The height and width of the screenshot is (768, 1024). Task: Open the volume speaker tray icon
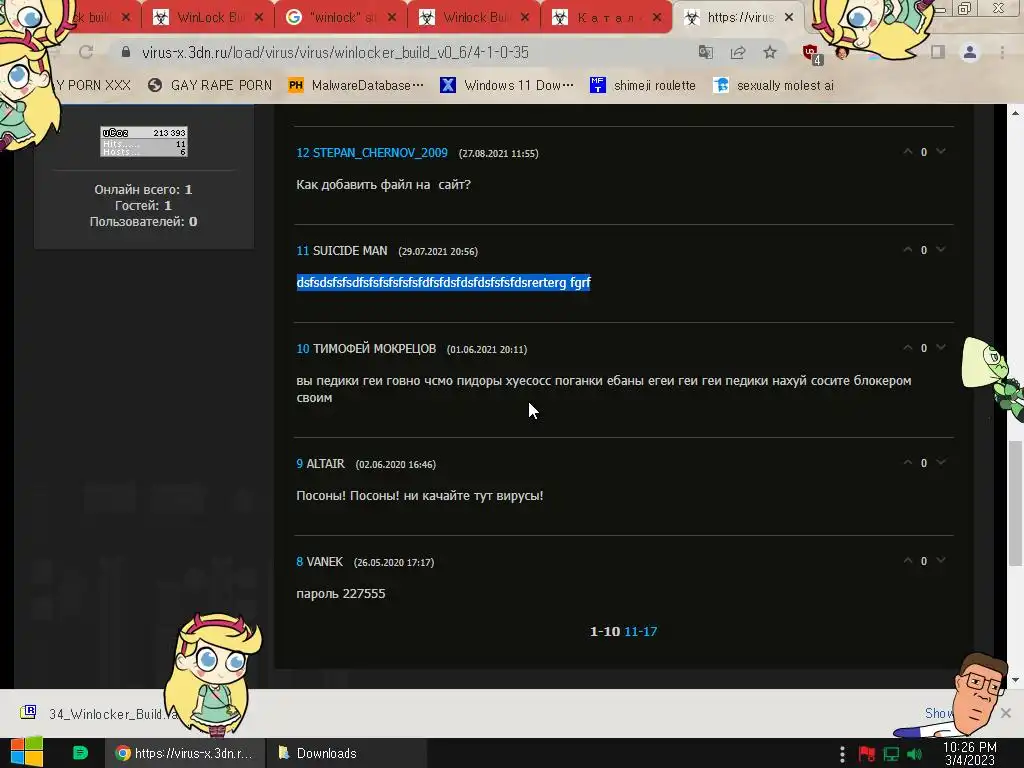(915, 754)
